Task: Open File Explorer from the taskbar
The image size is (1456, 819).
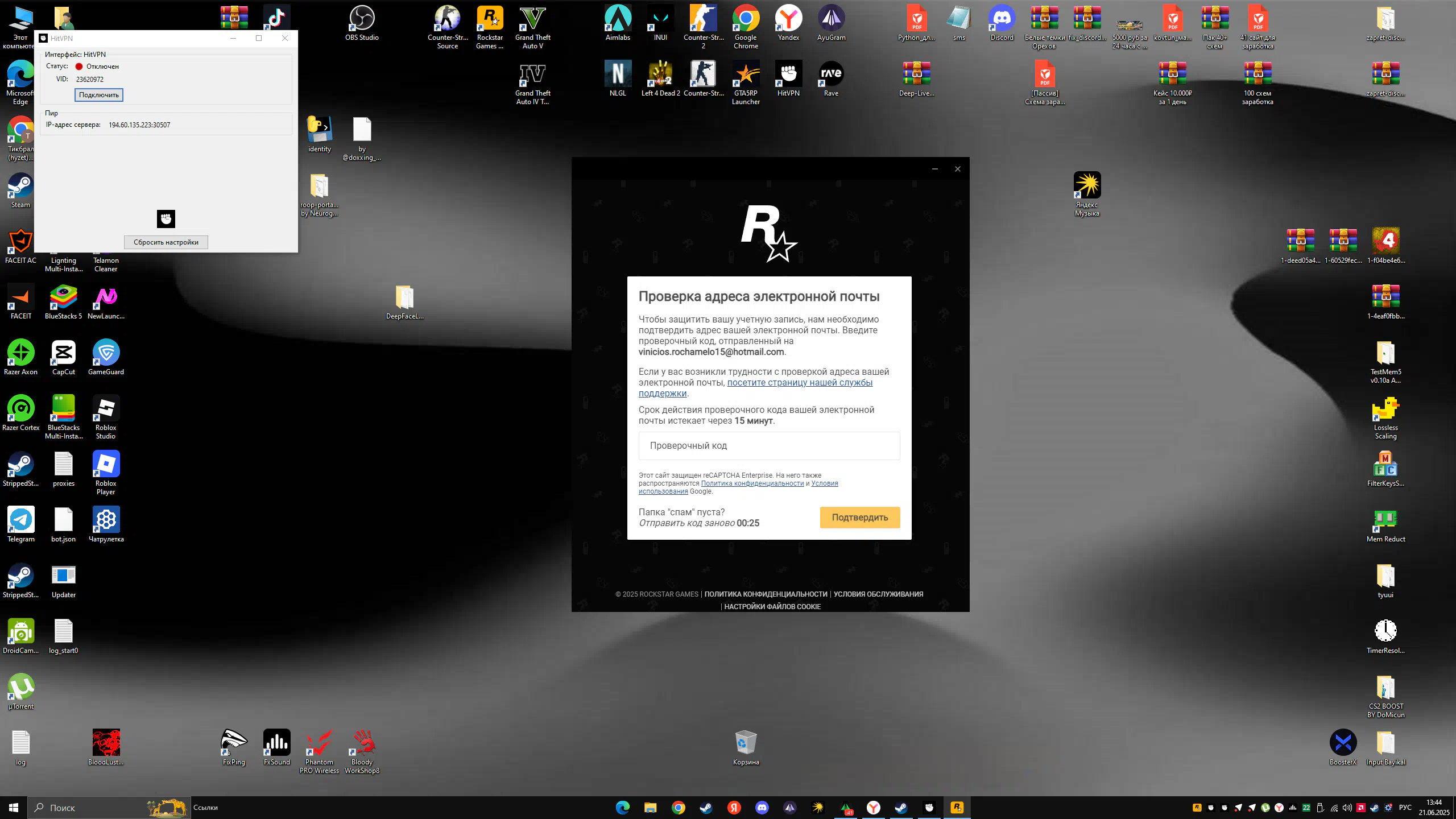Action: tap(650, 808)
